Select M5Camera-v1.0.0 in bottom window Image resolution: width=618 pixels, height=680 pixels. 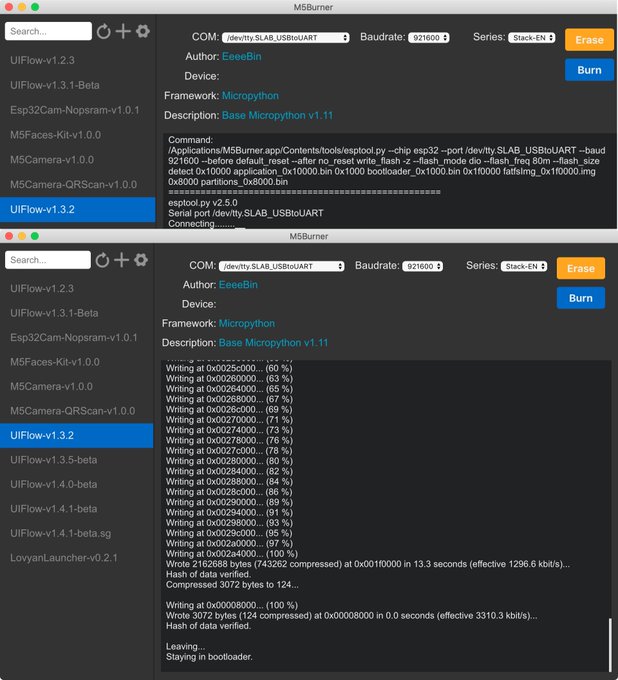tap(77, 386)
